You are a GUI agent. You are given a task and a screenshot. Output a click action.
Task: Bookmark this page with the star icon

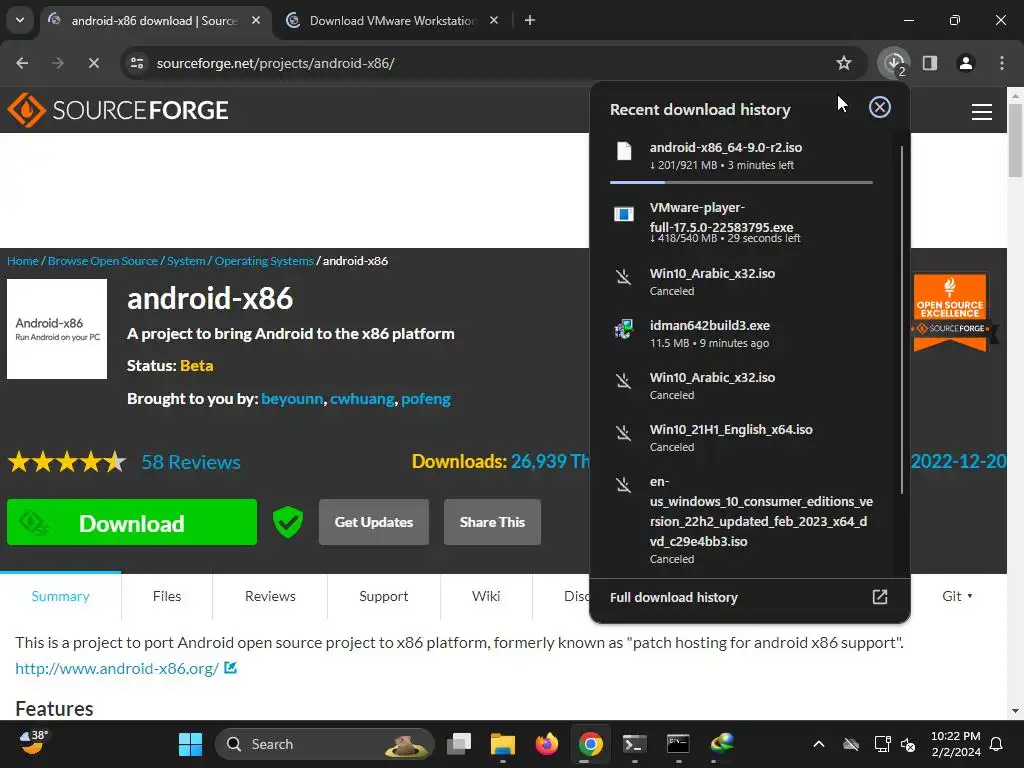844,63
